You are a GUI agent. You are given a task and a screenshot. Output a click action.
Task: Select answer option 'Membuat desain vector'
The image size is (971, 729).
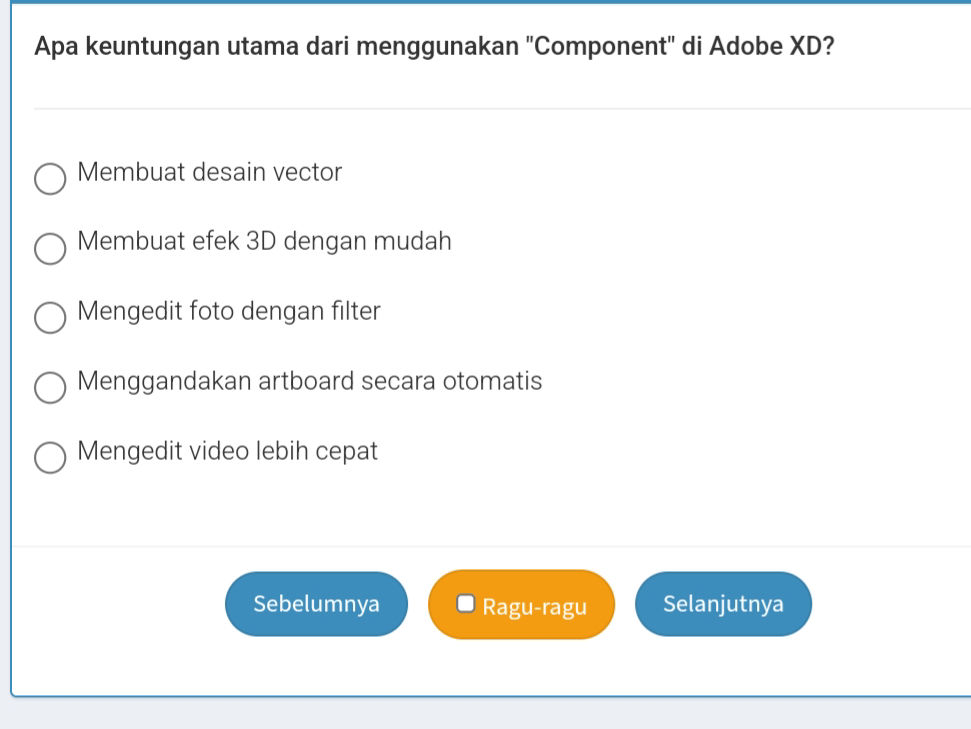(51, 179)
